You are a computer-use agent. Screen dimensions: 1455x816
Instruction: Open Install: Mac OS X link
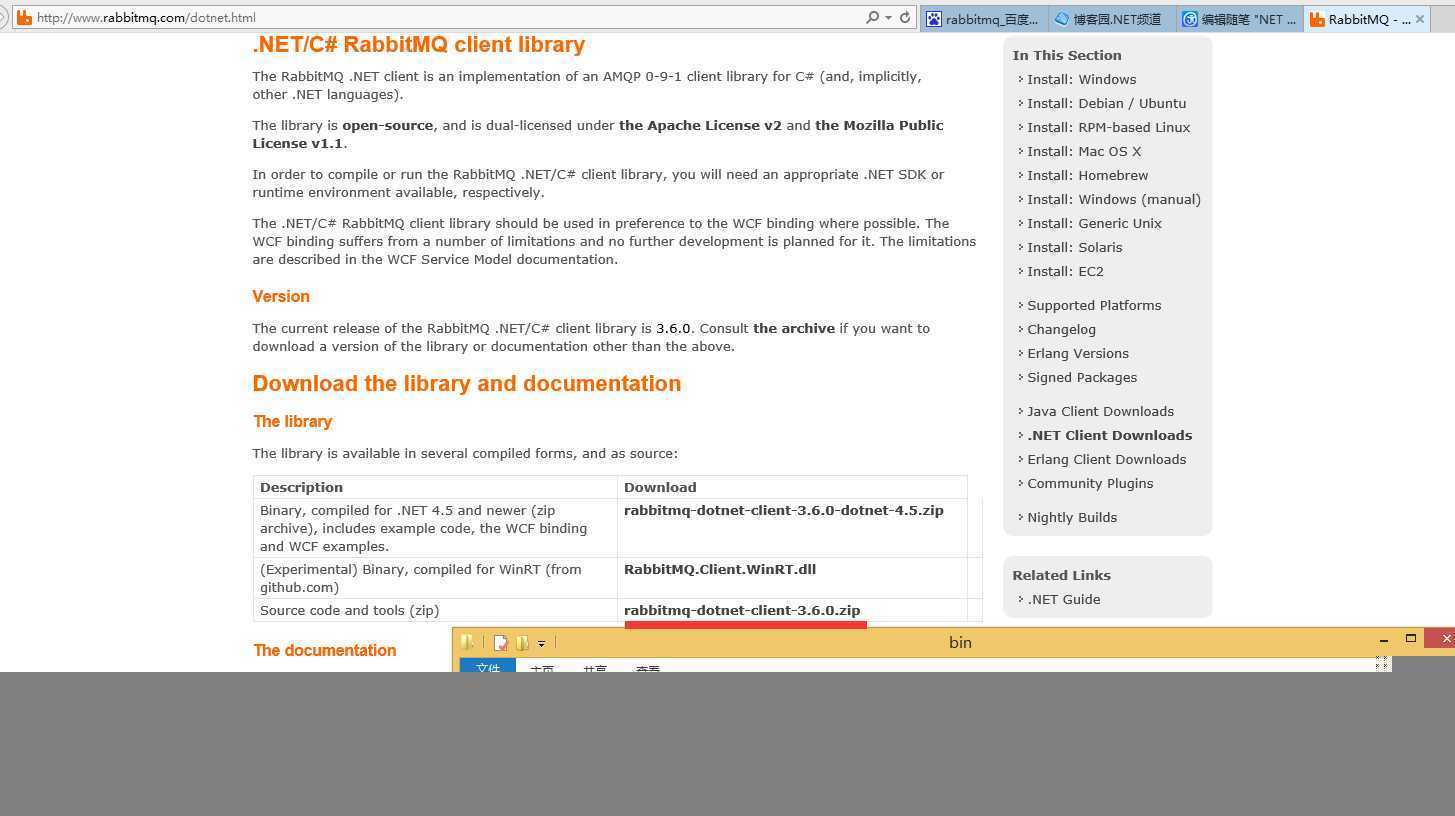tap(1084, 151)
